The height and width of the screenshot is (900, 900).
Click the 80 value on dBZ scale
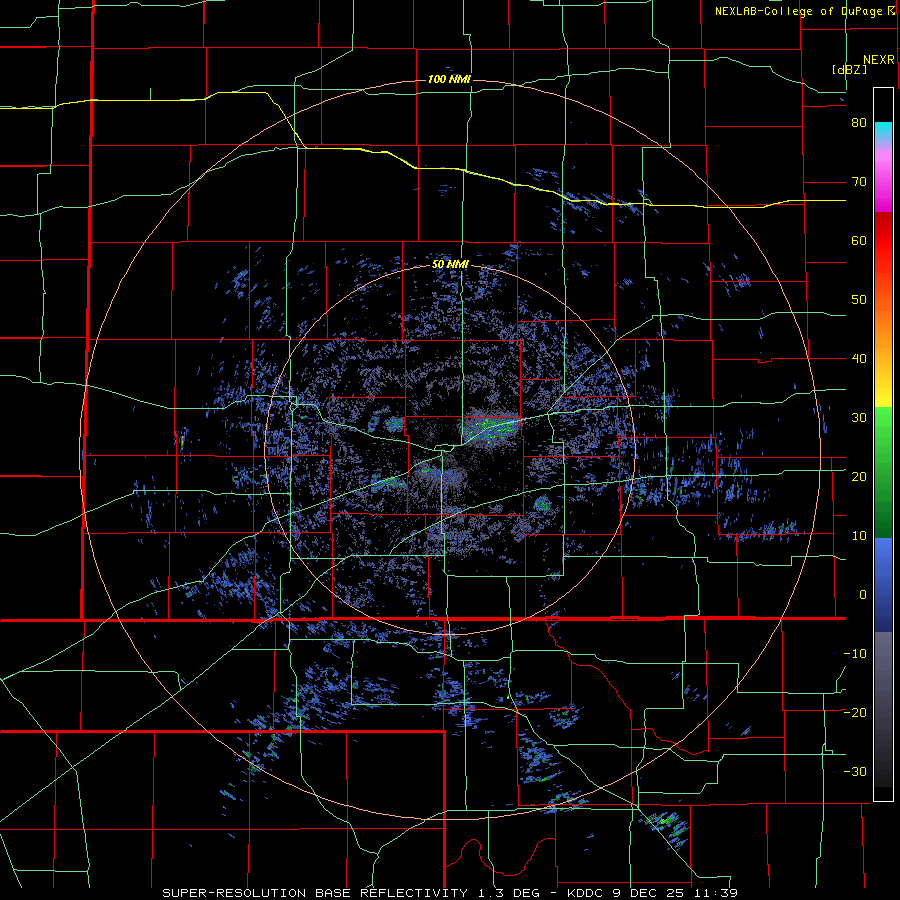click(x=859, y=123)
